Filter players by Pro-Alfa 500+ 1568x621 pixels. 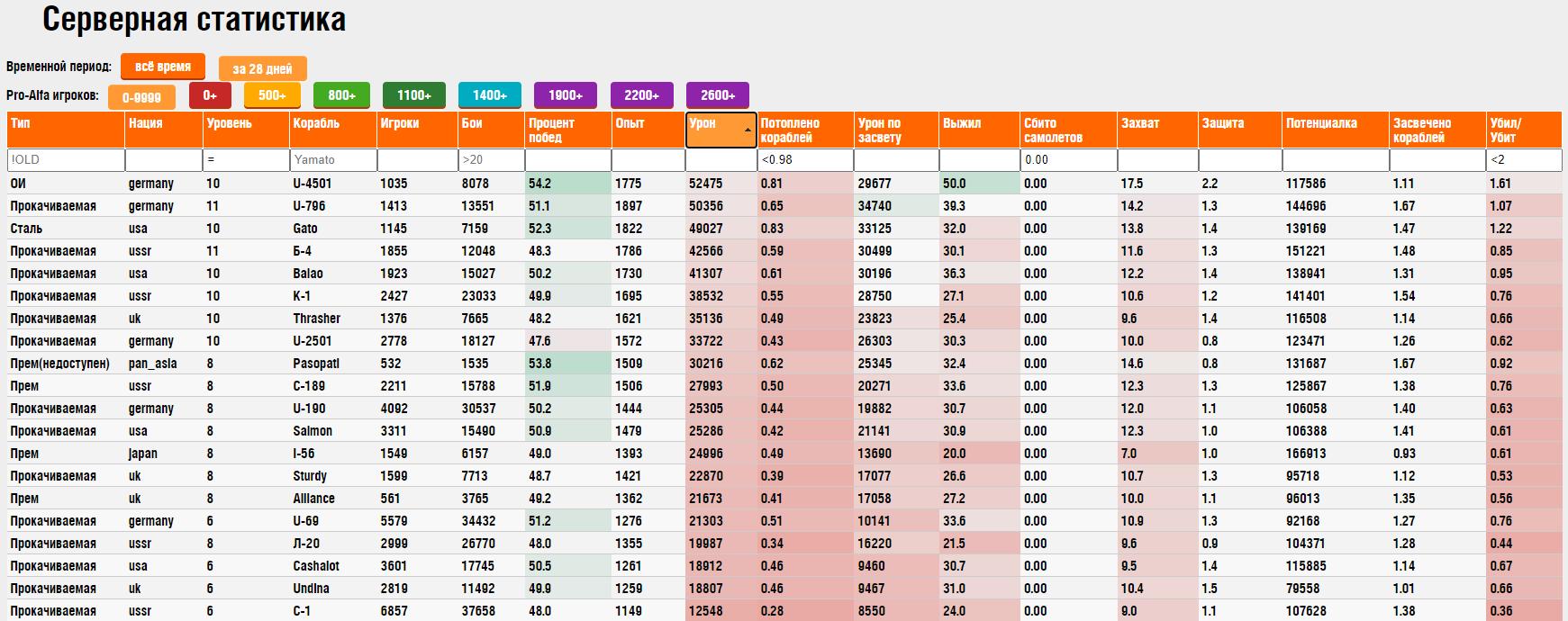[x=272, y=94]
